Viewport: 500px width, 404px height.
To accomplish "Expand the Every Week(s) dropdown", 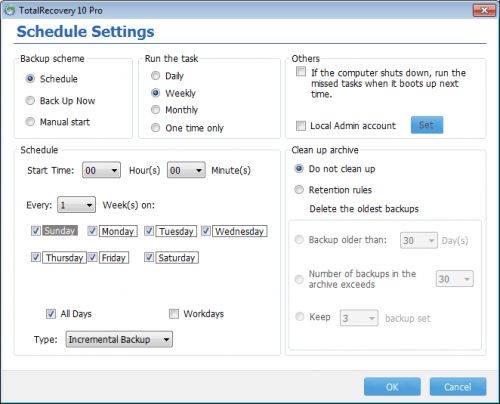I will click(x=76, y=205).
